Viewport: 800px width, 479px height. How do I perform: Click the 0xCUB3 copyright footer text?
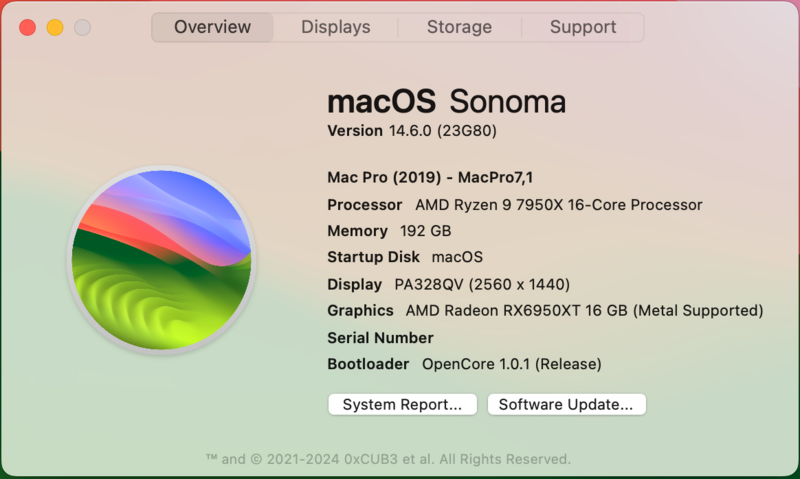[388, 459]
